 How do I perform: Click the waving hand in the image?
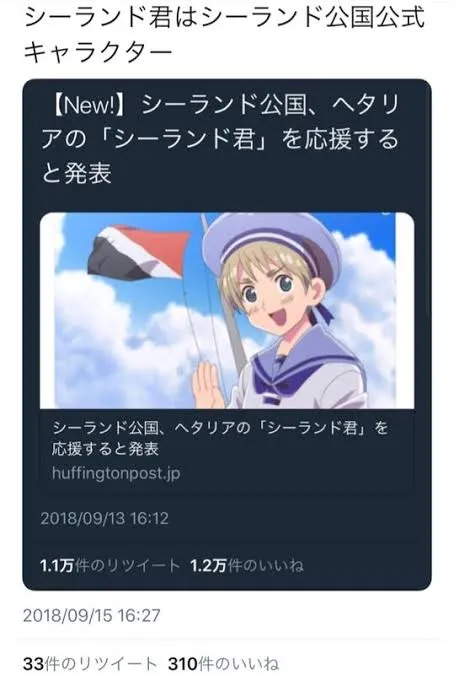(x=209, y=386)
